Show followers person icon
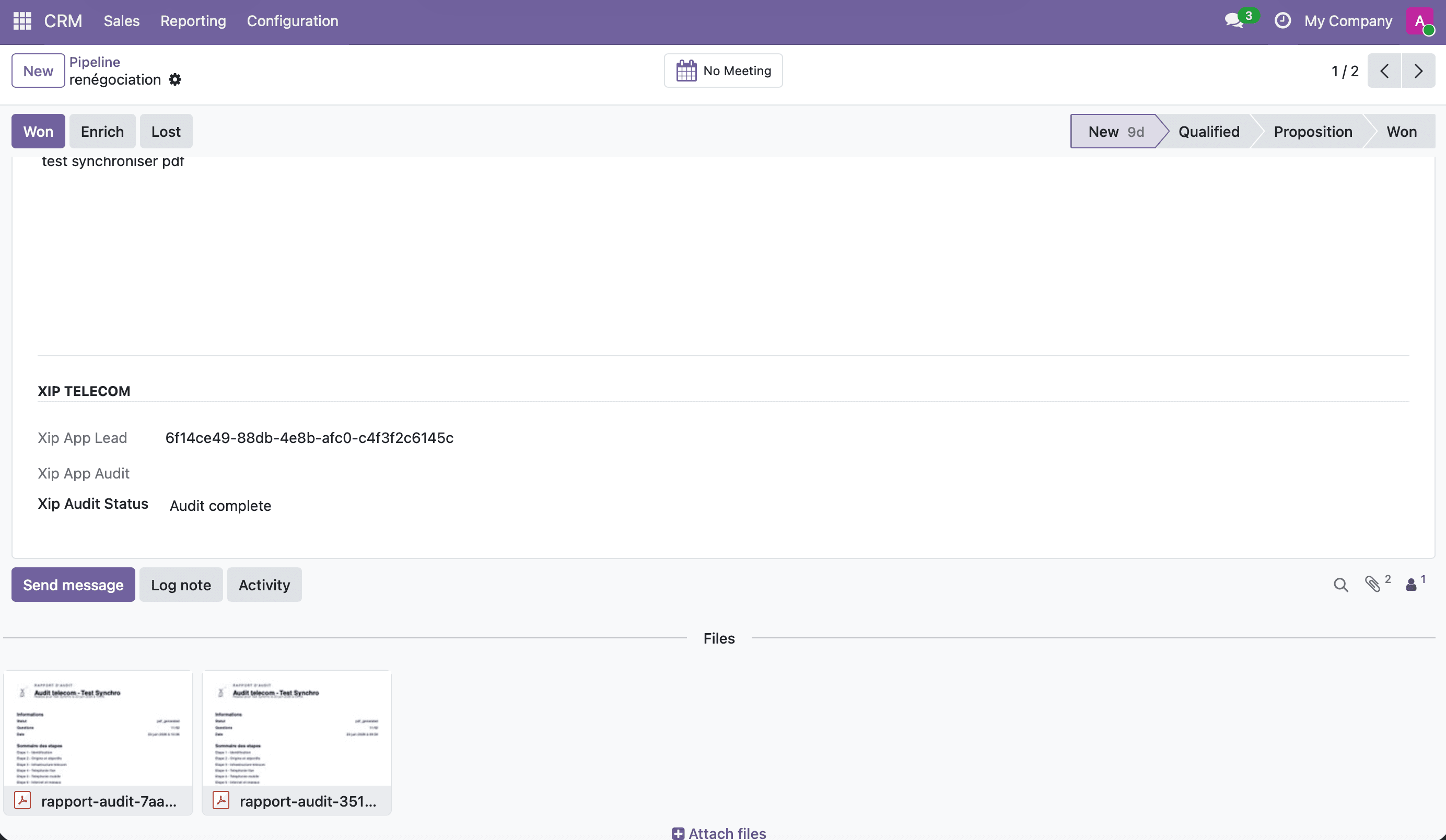The width and height of the screenshot is (1446, 840). [1411, 585]
